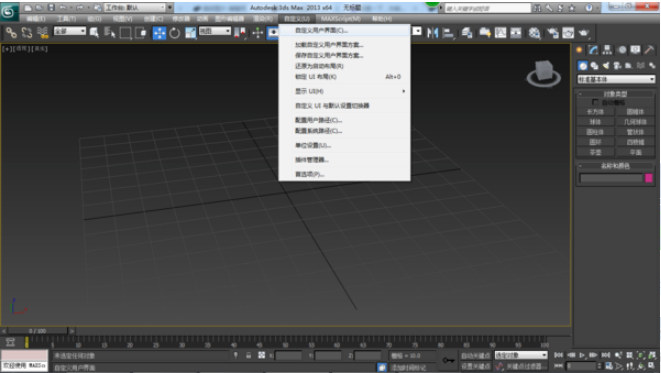Click the Save file icon in title bar

click(51, 8)
